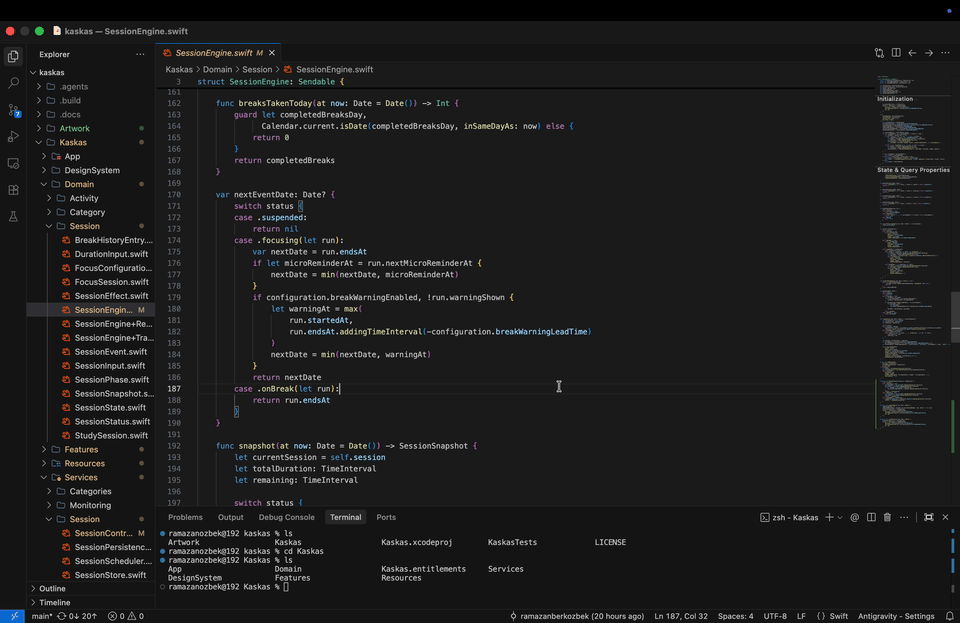
Task: Open the Search view in activity bar
Action: pyautogui.click(x=13, y=83)
